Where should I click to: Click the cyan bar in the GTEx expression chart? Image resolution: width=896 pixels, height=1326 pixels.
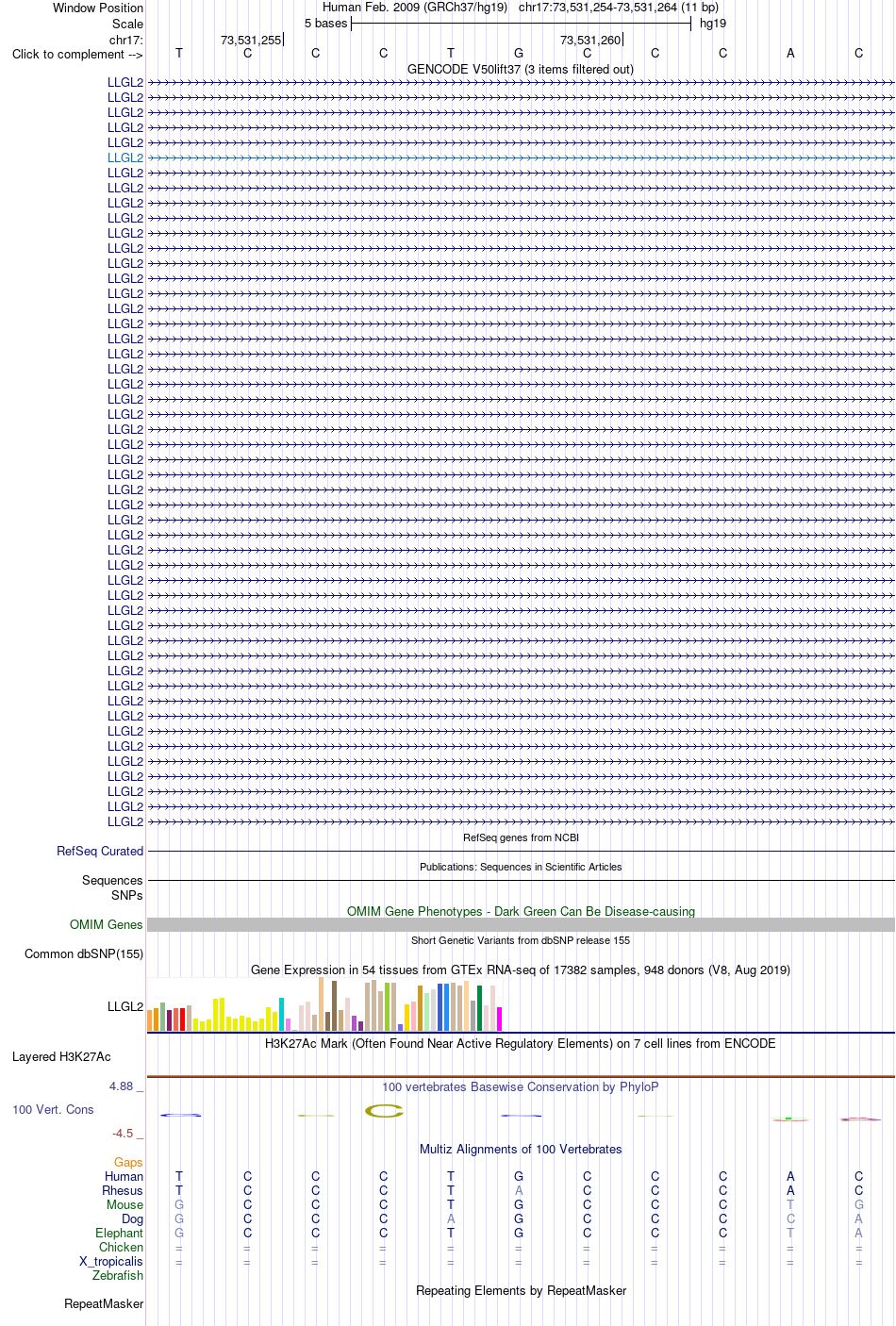tap(282, 1014)
